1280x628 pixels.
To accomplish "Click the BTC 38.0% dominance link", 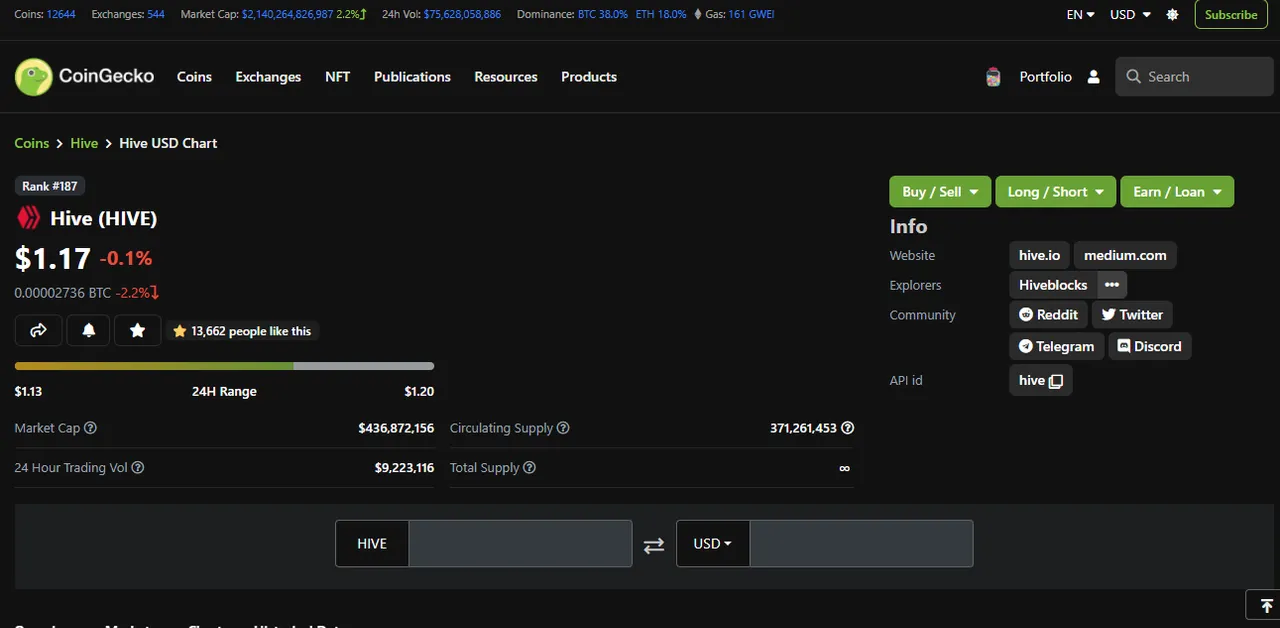I will click(x=603, y=15).
